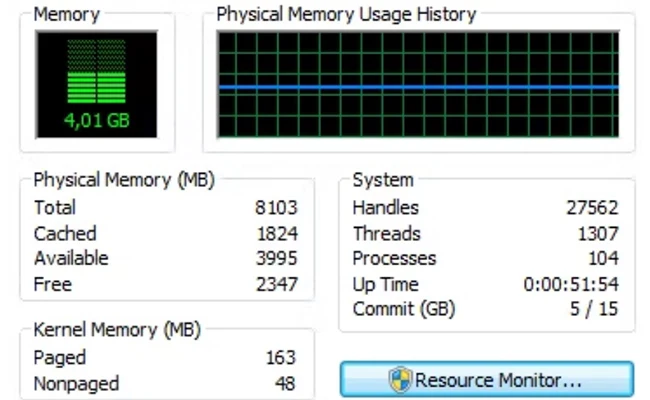Click the blue usage line in graph
650x400 pixels.
[x=418, y=87]
